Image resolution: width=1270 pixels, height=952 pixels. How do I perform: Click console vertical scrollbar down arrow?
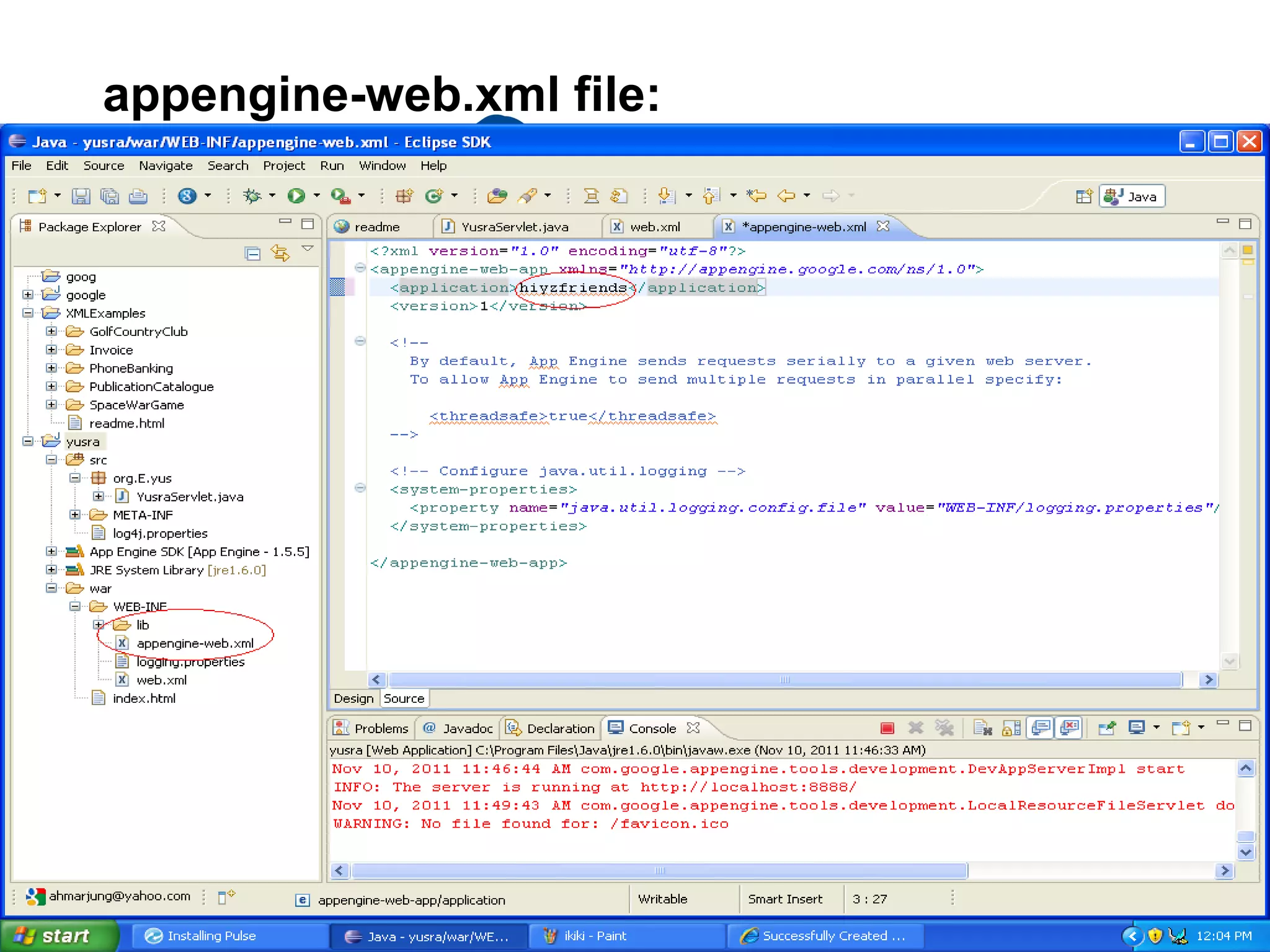point(1246,852)
